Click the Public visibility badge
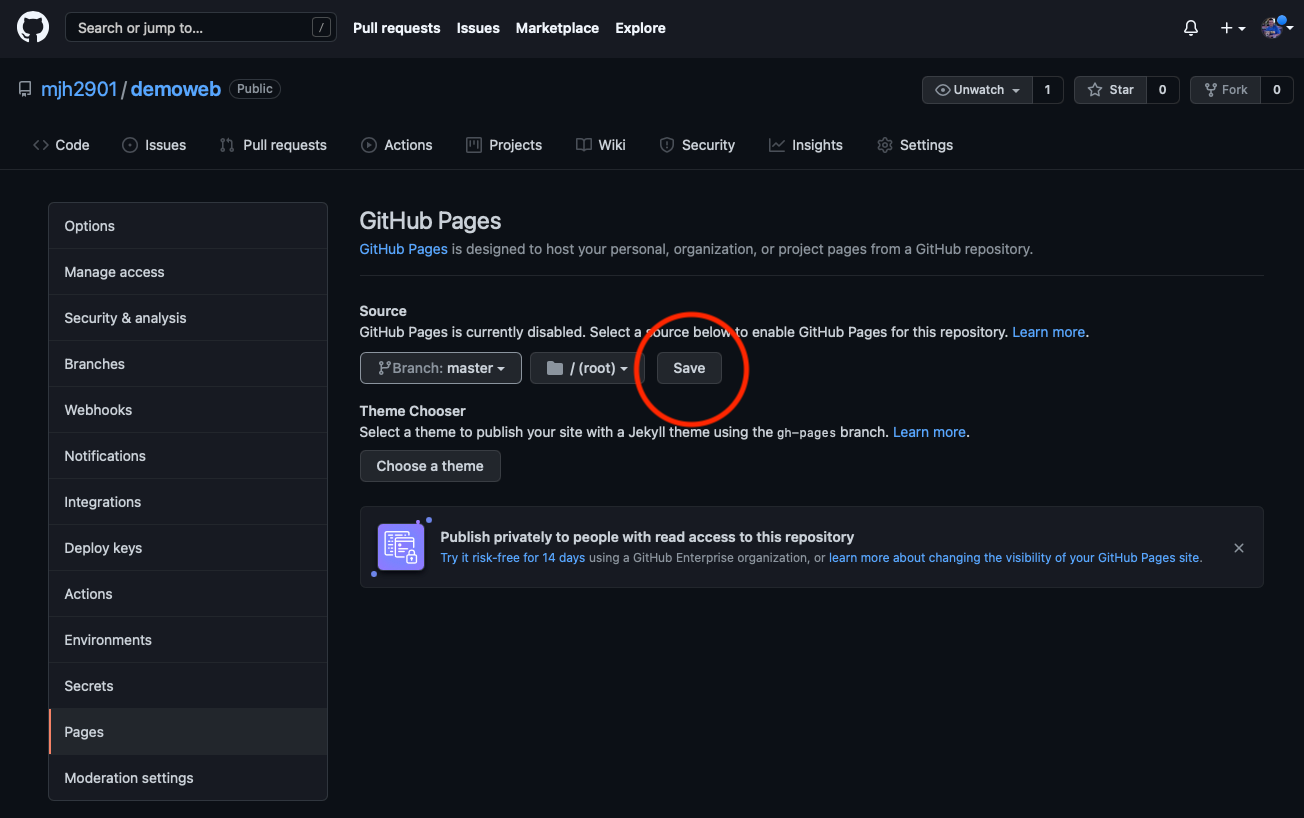The image size is (1304, 818). point(255,89)
